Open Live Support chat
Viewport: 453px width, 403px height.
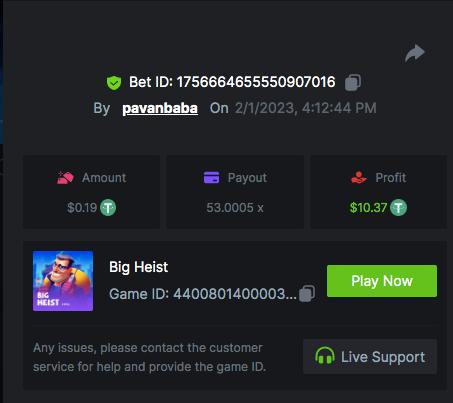370,357
